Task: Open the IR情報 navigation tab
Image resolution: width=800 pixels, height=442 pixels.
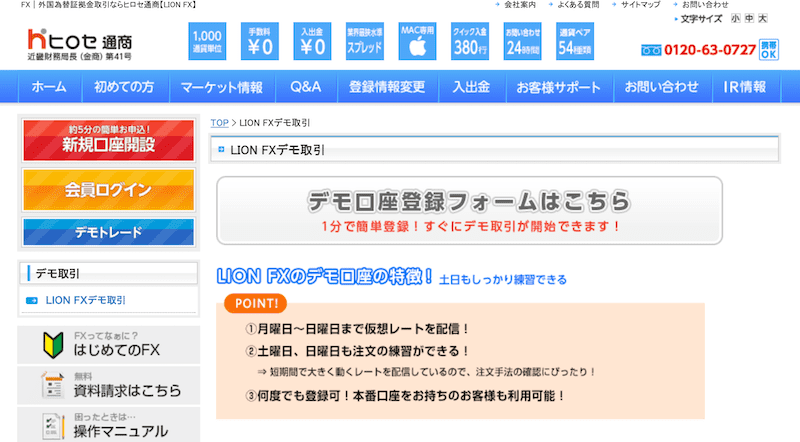Action: coord(745,87)
